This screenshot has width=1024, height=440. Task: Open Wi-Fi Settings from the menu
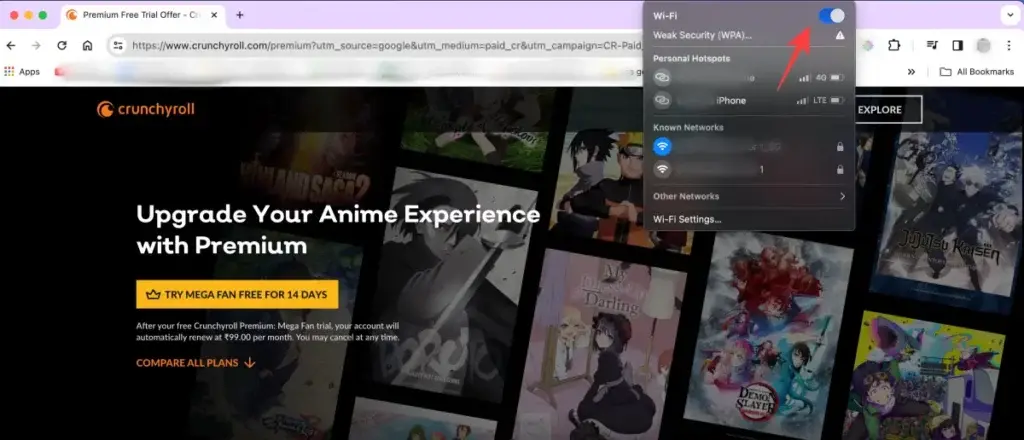coord(687,219)
